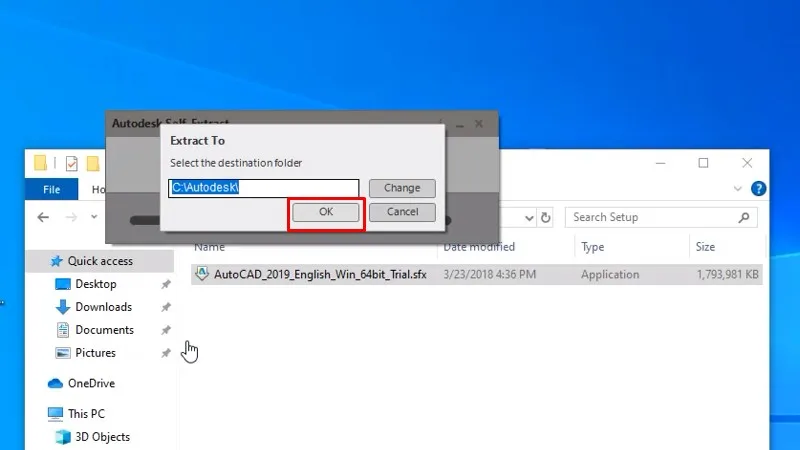Sort files by Date modified column
Viewport: 800px width, 450px height.
click(479, 247)
